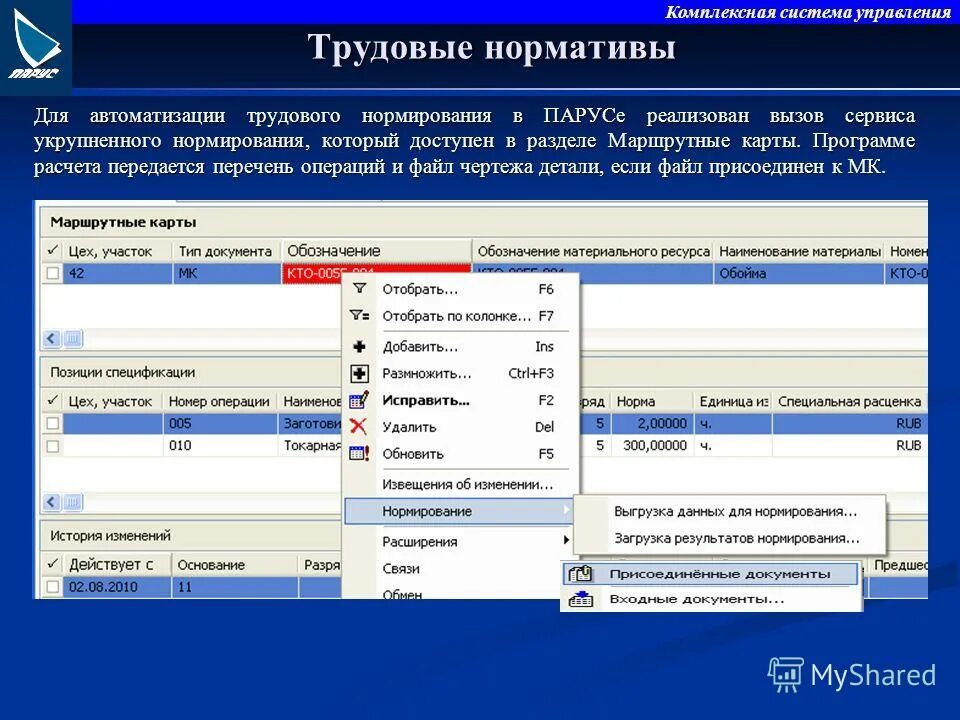Click the left scroll arrow under Маршрутные карты
Screen dimensions: 960x720
pyautogui.click(x=51, y=338)
